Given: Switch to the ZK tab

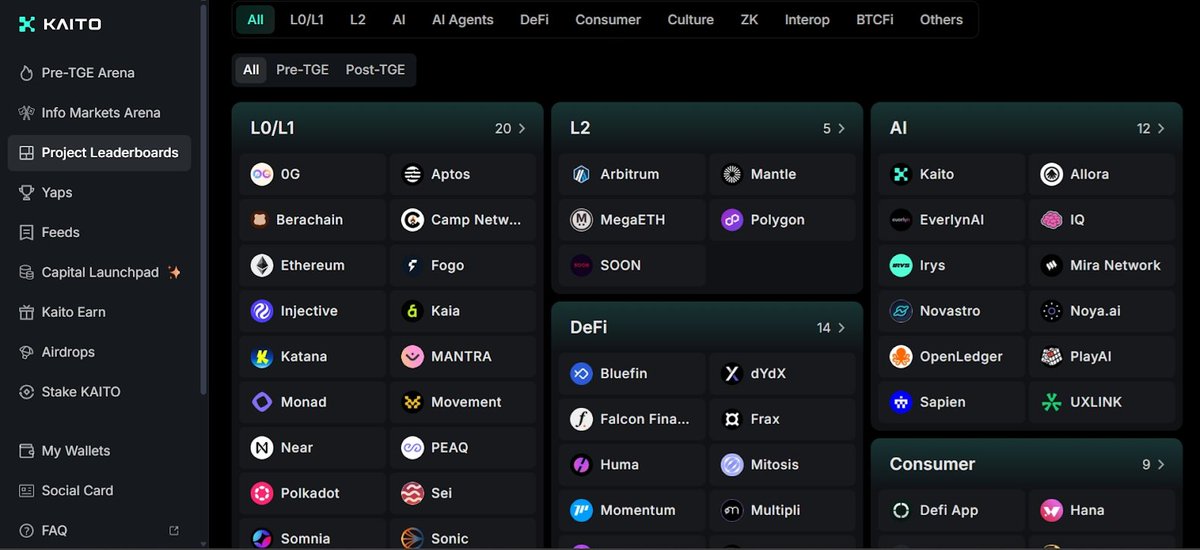Looking at the screenshot, I should 749,20.
